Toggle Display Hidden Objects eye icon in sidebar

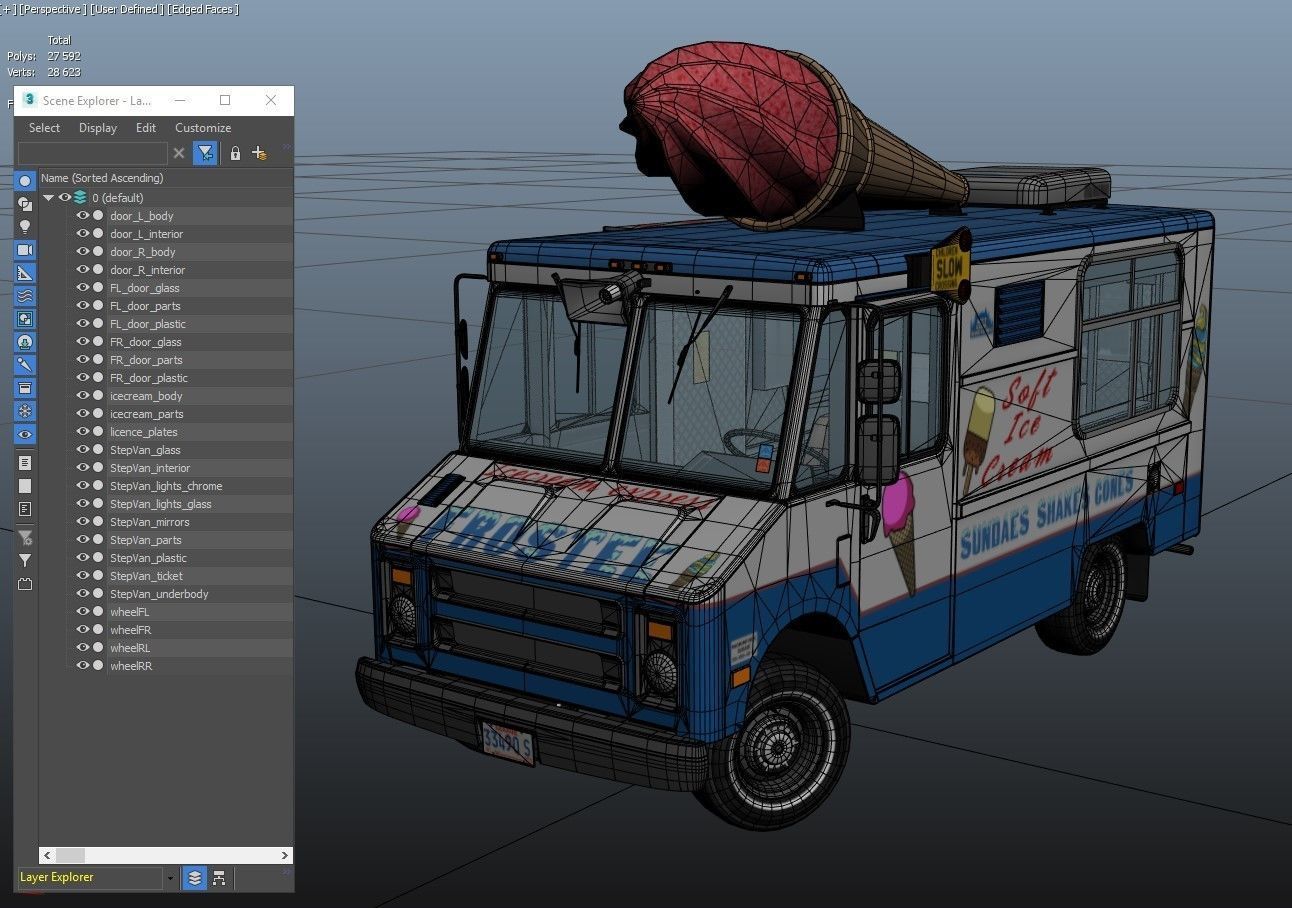click(25, 434)
